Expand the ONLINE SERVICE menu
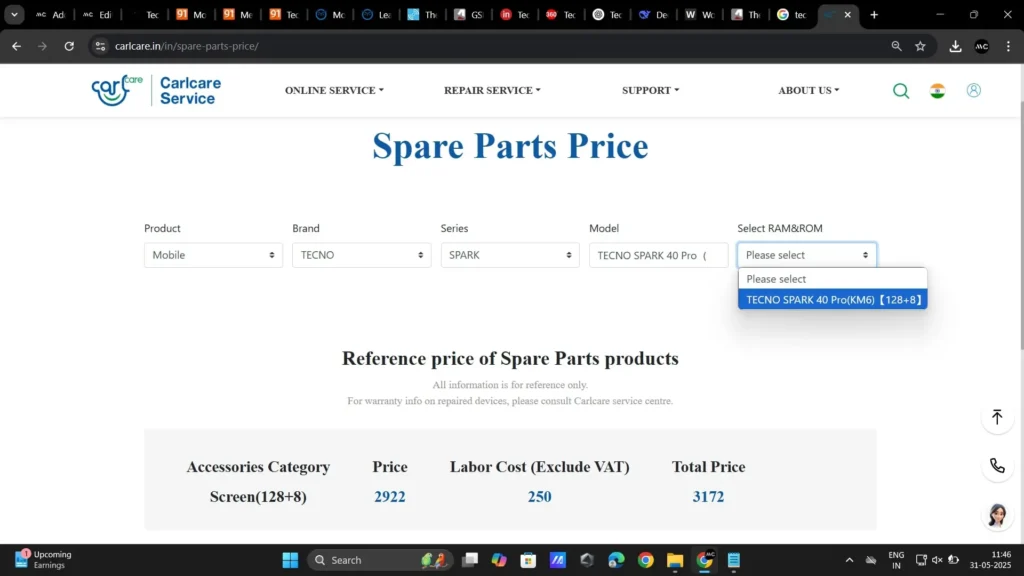Image resolution: width=1024 pixels, height=576 pixels. click(334, 90)
